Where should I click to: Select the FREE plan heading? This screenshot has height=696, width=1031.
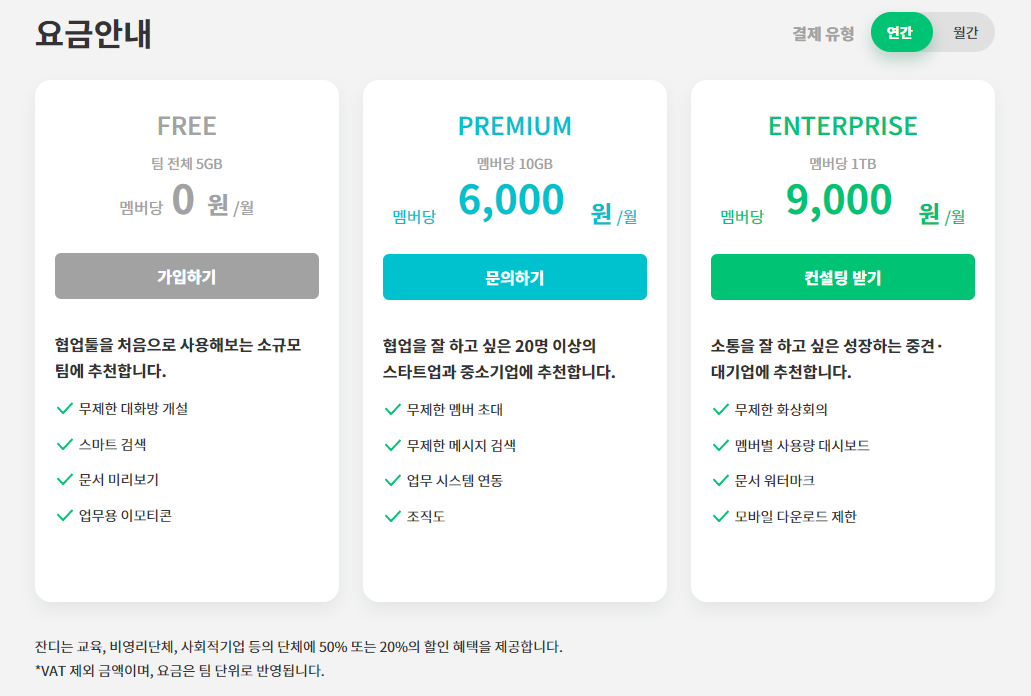point(187,126)
